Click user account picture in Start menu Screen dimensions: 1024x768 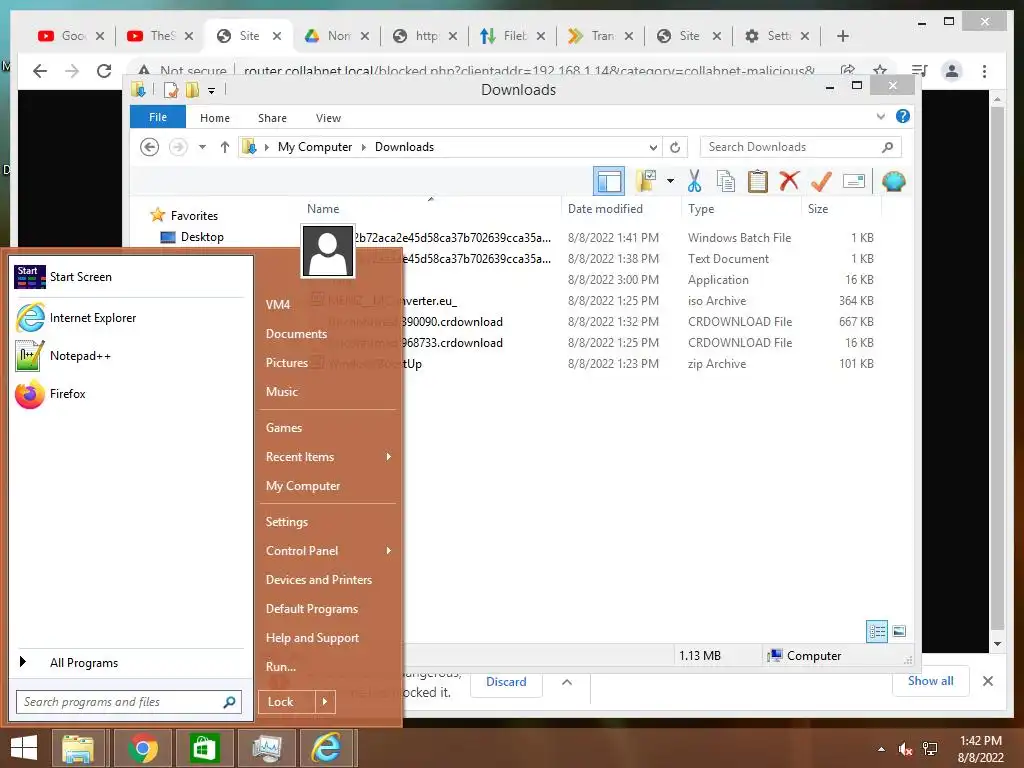tap(328, 251)
